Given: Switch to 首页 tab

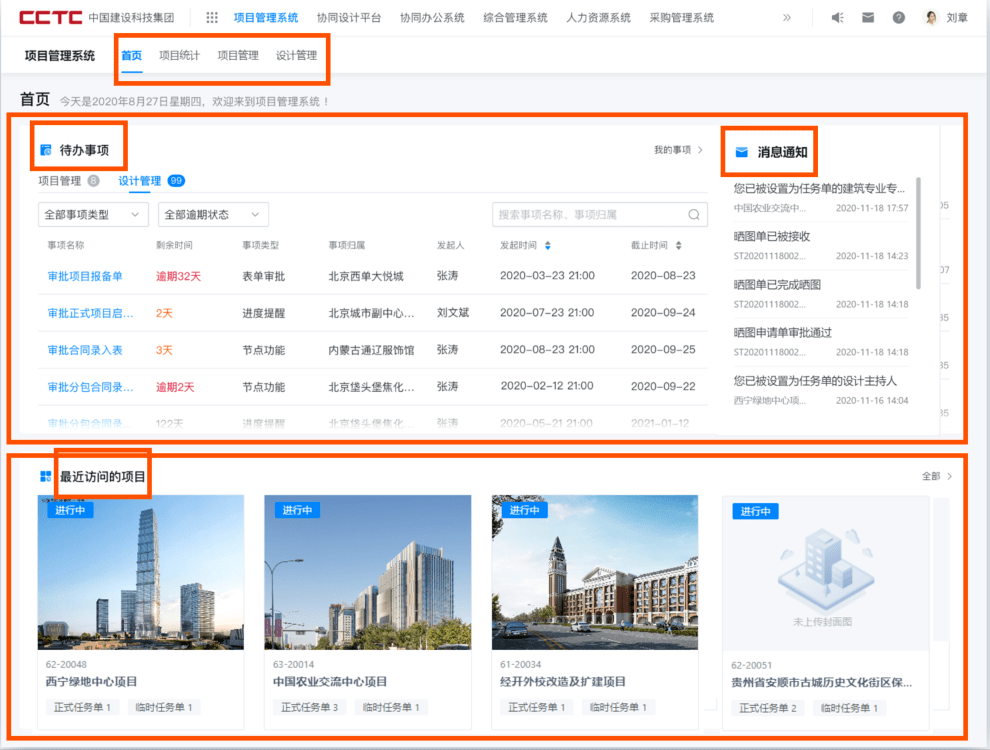Looking at the screenshot, I should click(x=131, y=56).
